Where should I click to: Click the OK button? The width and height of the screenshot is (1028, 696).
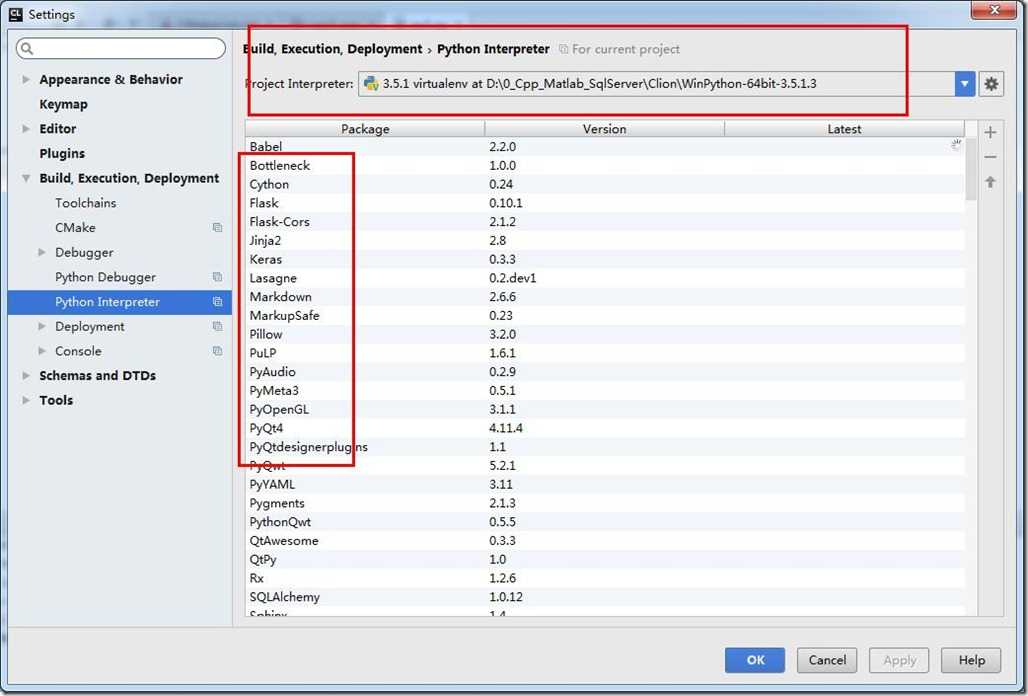(755, 660)
